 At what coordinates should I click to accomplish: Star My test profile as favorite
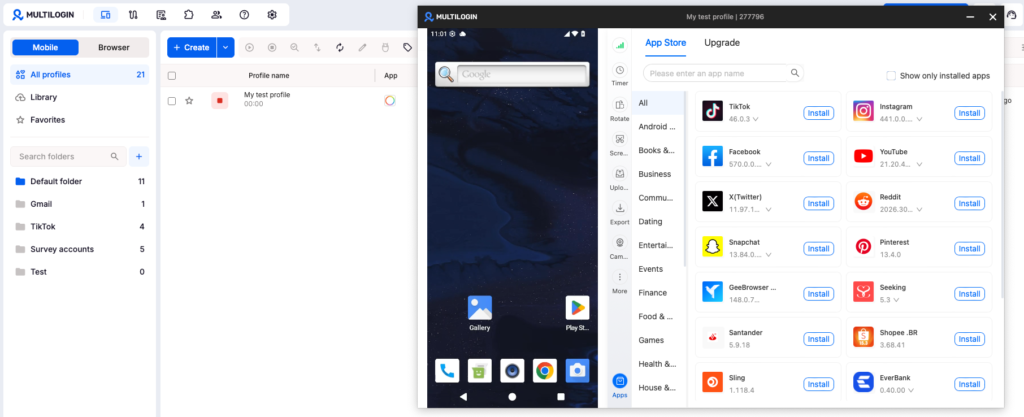189,101
